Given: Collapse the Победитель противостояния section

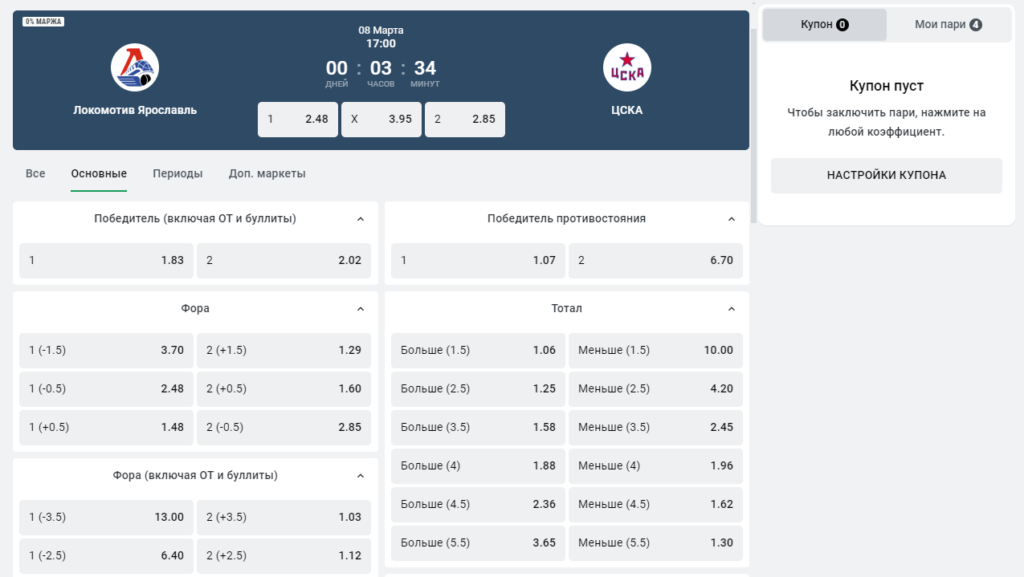Looking at the screenshot, I should [731, 219].
